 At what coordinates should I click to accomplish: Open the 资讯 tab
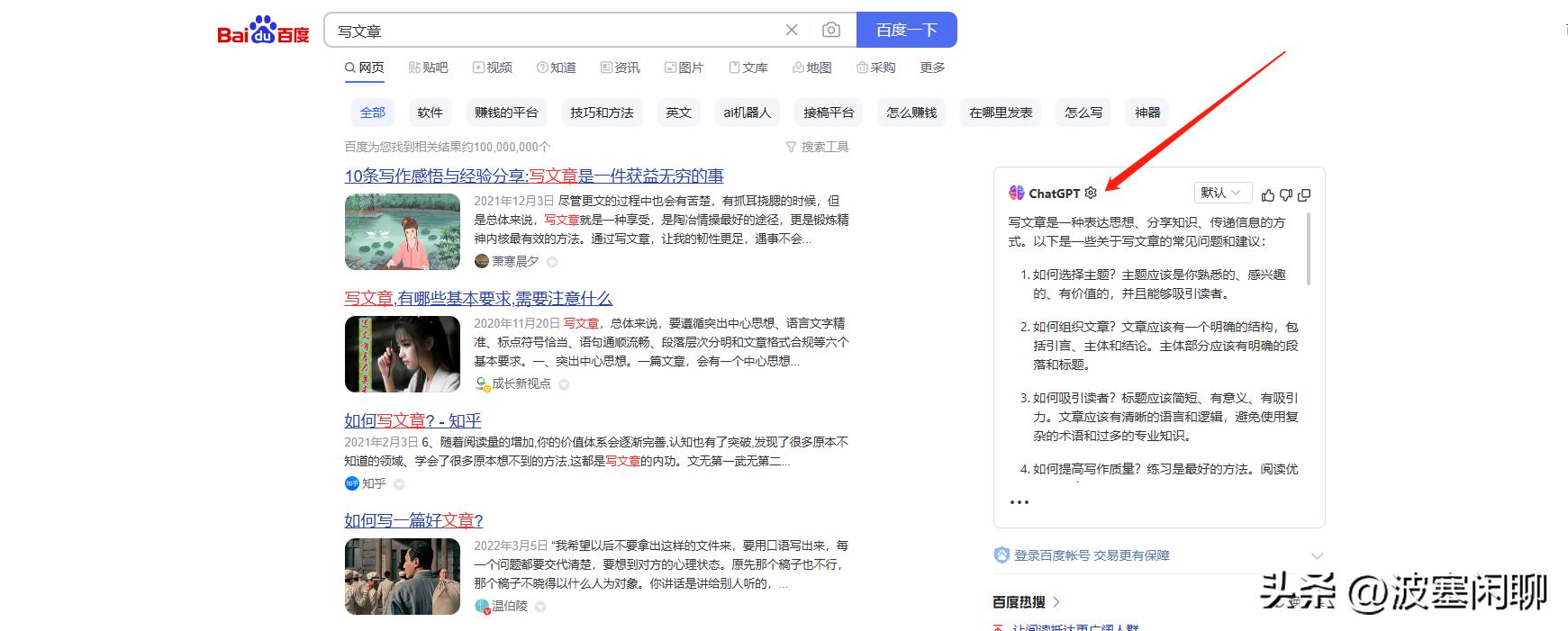click(x=621, y=68)
